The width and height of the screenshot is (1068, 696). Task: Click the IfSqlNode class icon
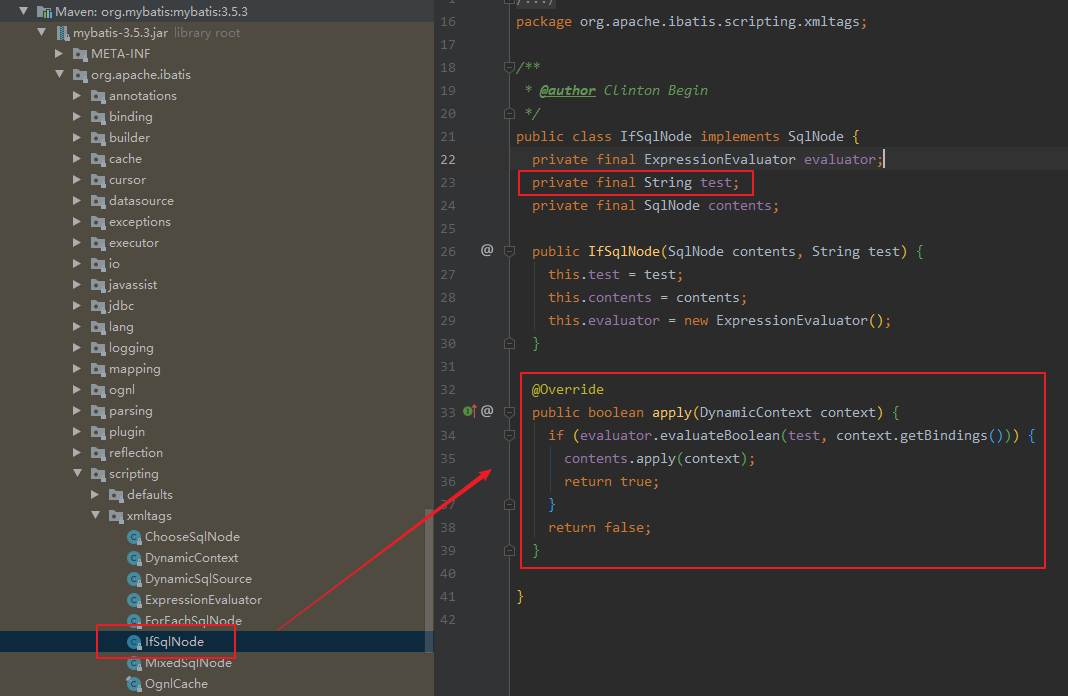pos(134,642)
